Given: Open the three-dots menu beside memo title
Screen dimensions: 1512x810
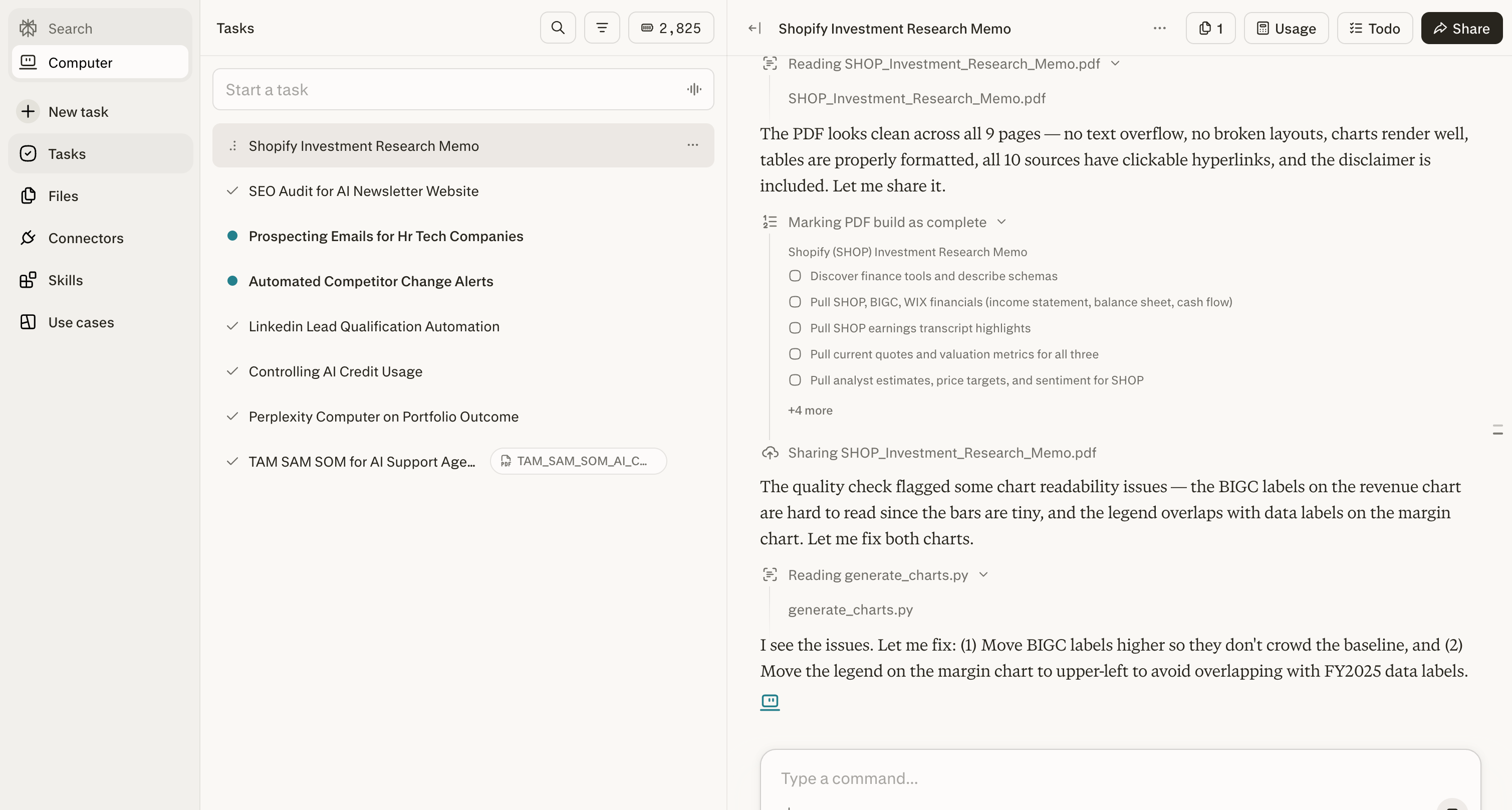Looking at the screenshot, I should click(x=1159, y=28).
